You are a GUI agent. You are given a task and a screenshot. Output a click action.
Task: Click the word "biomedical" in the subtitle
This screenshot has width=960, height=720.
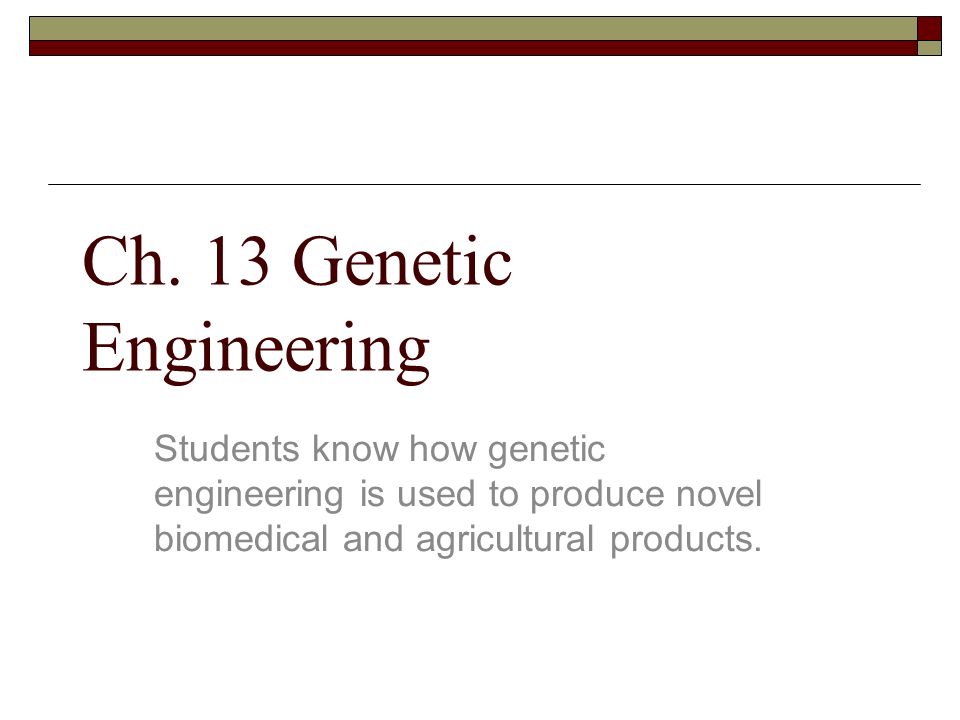coord(241,539)
